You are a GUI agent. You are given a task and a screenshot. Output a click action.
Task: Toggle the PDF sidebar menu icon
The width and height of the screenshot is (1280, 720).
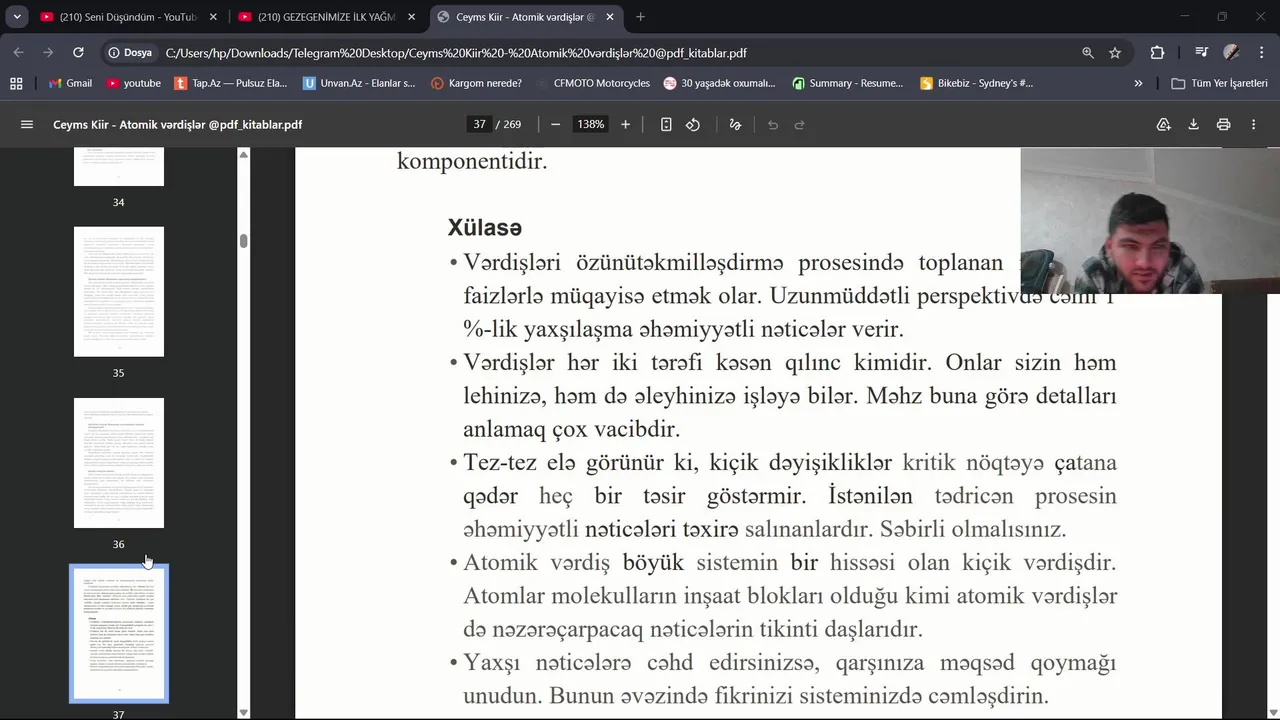pyautogui.click(x=27, y=125)
